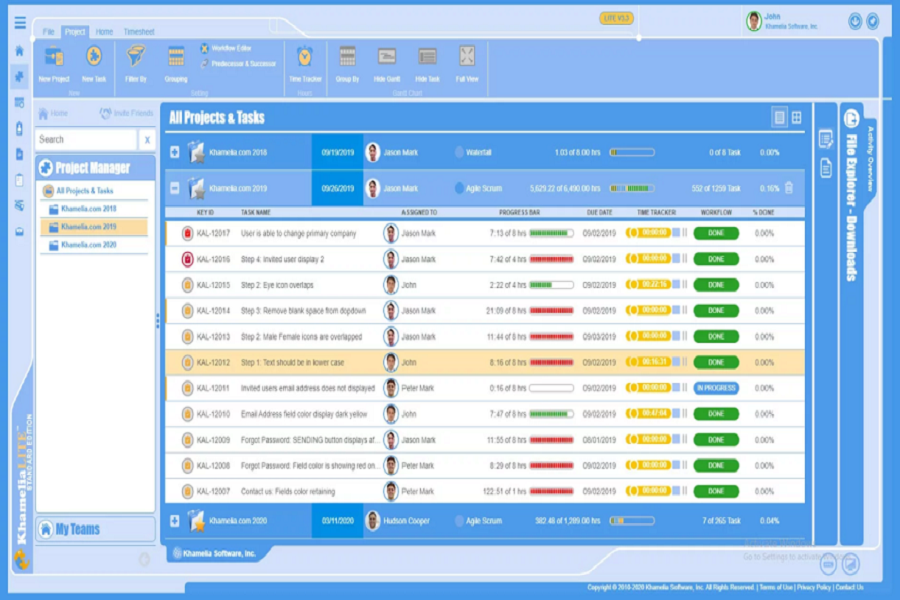Switch to grid view icon
This screenshot has height=600, width=900.
point(797,118)
